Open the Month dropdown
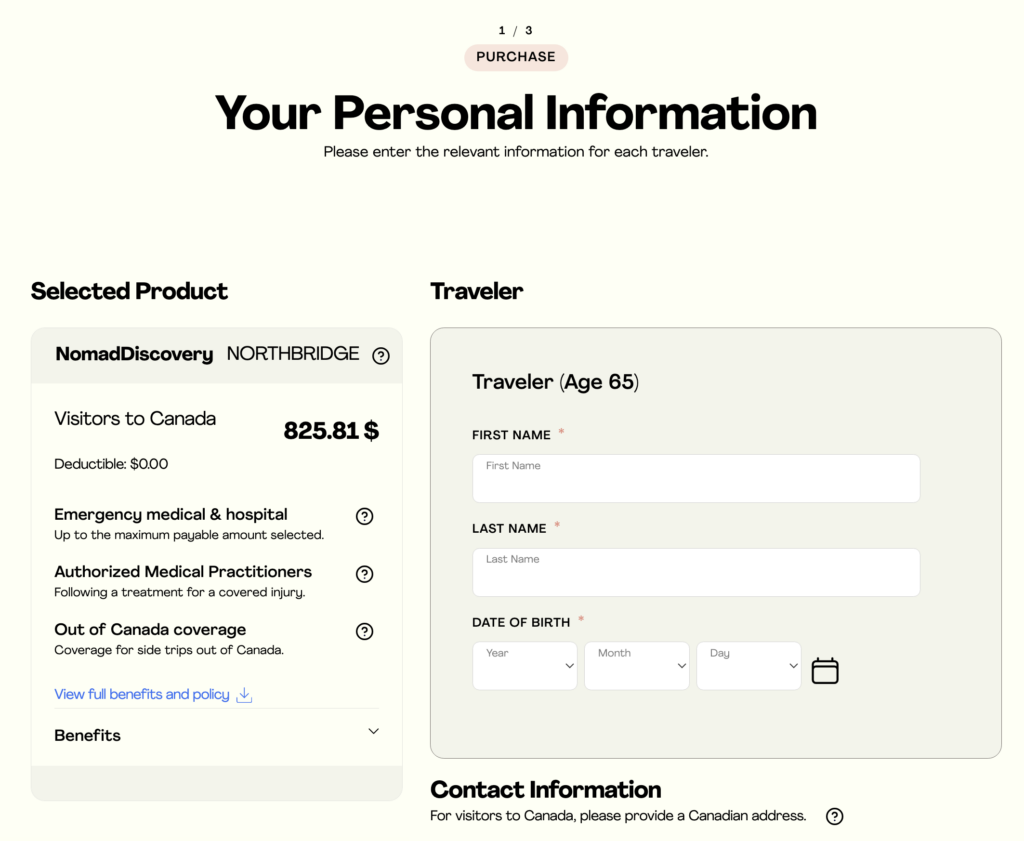The image size is (1024, 841). click(637, 666)
